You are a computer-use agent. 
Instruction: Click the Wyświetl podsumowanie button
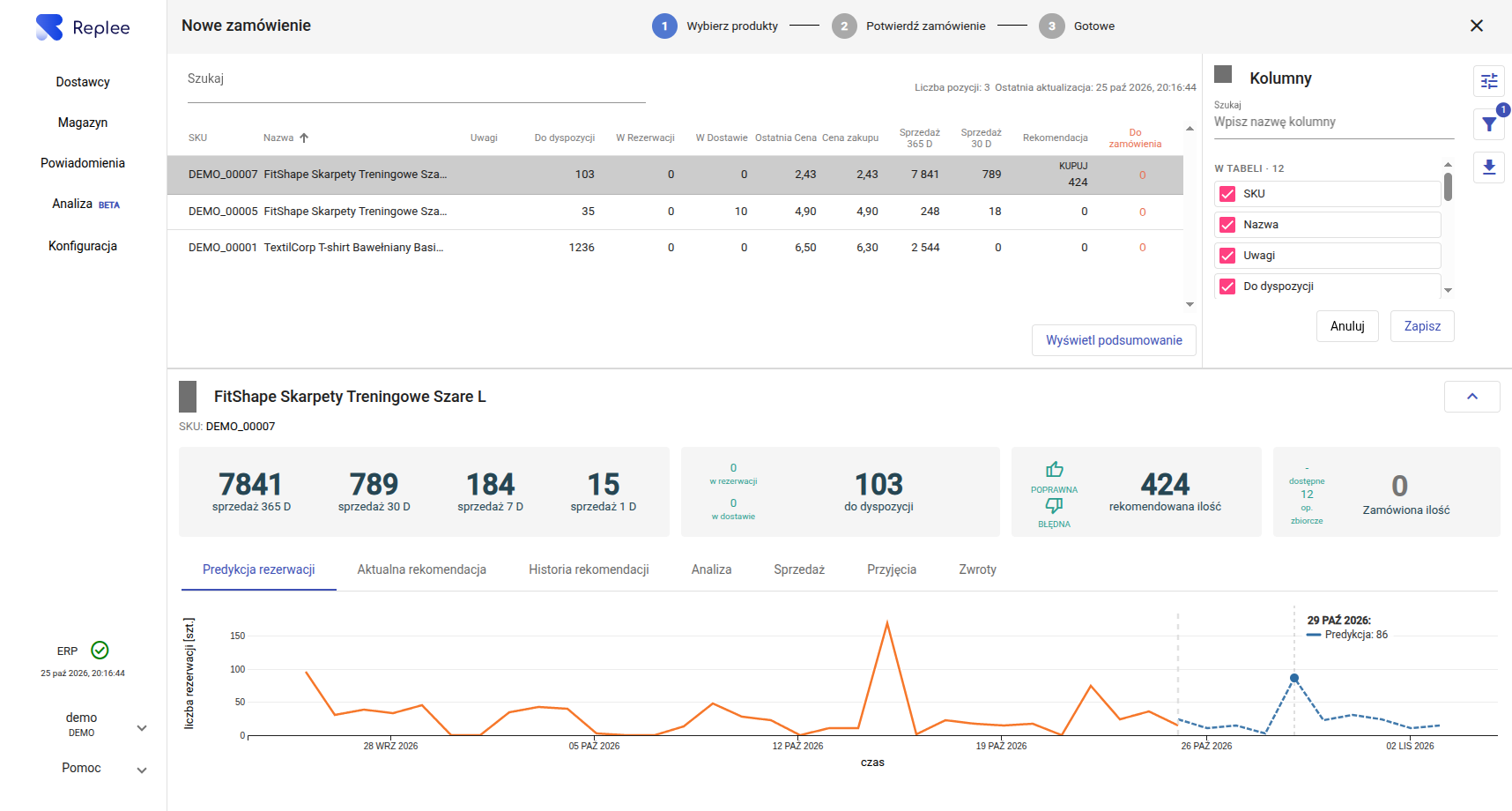pos(1114,340)
